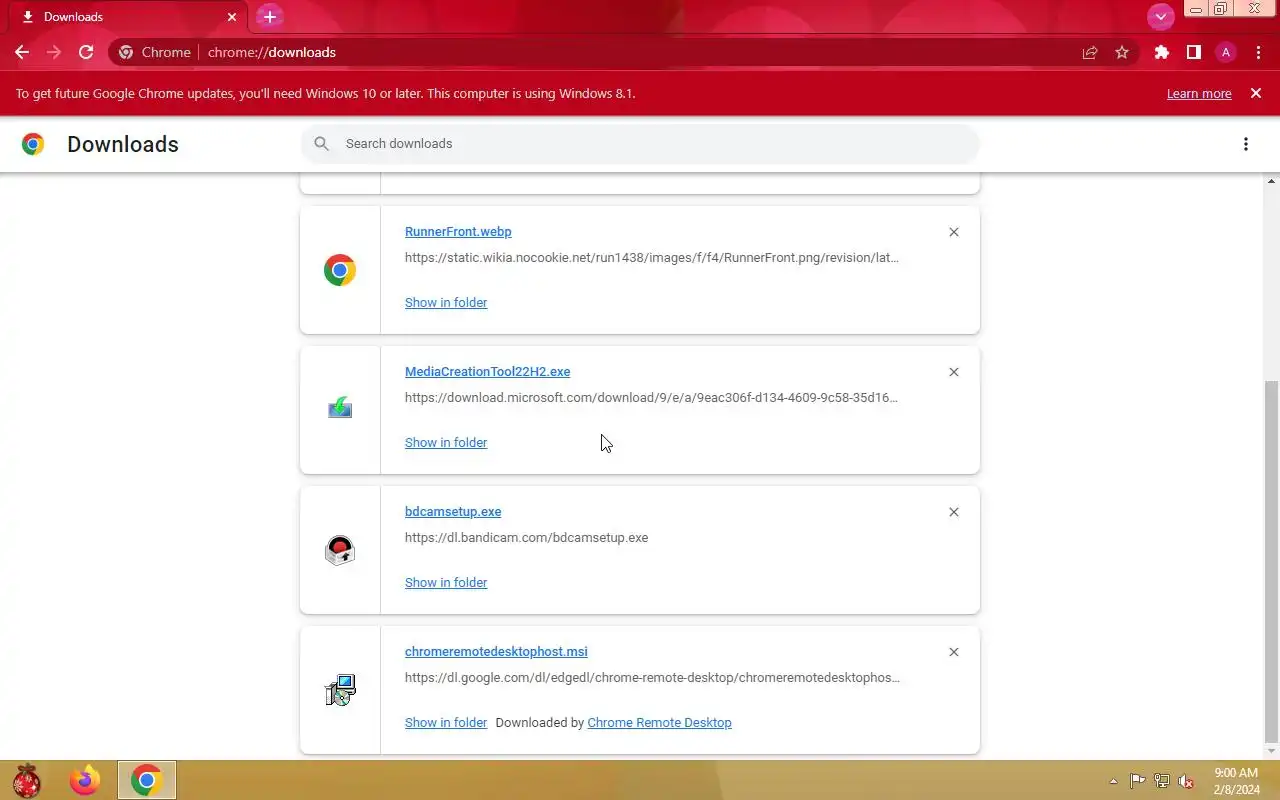This screenshot has width=1280, height=800.
Task: Click the dl.bandicam.com source URL text
Action: 526,537
